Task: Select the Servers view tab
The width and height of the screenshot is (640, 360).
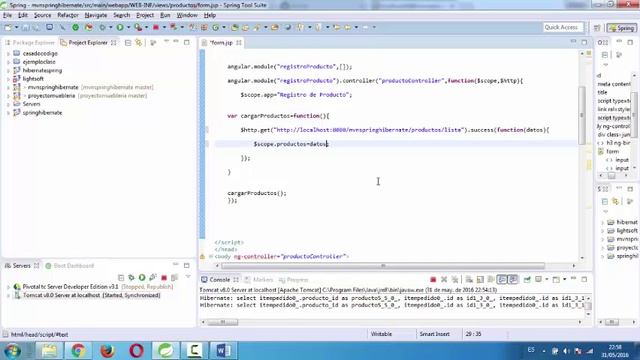Action: point(22,266)
